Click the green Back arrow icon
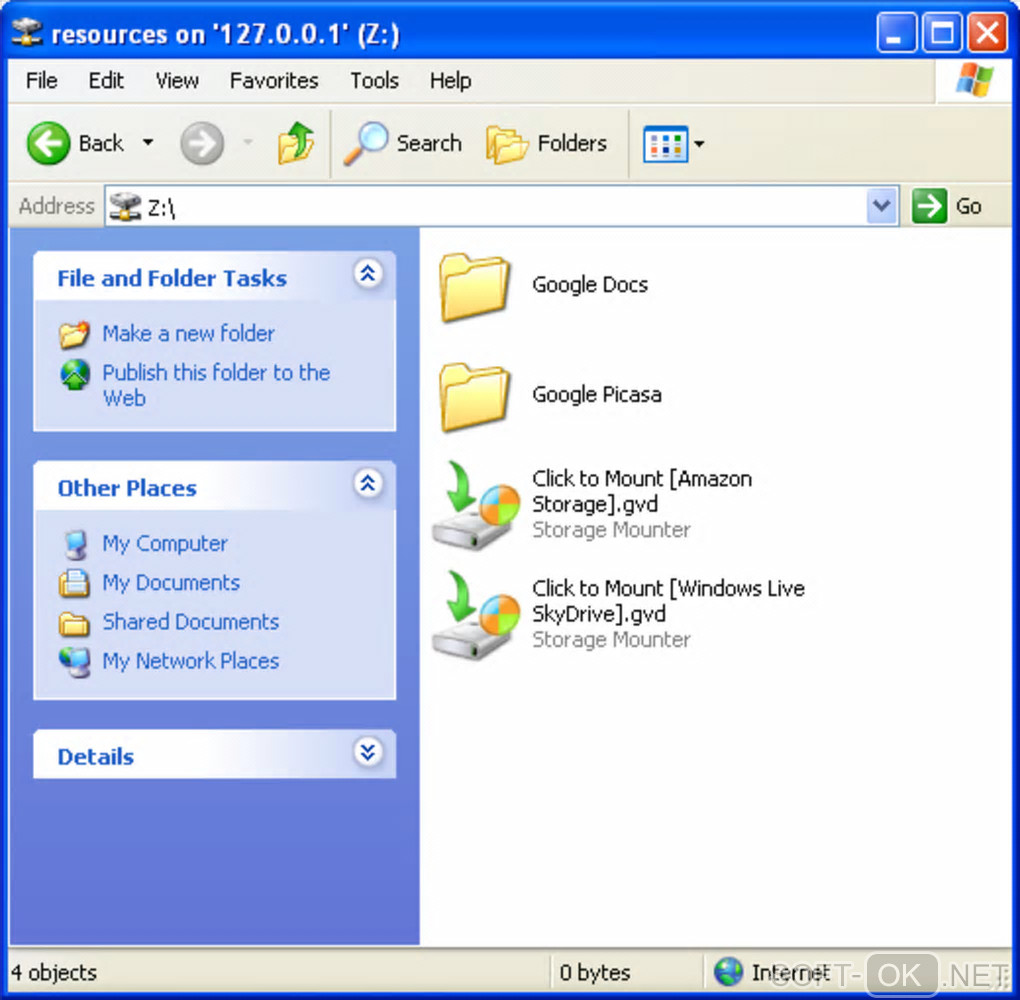The image size is (1020, 1000). [x=48, y=143]
